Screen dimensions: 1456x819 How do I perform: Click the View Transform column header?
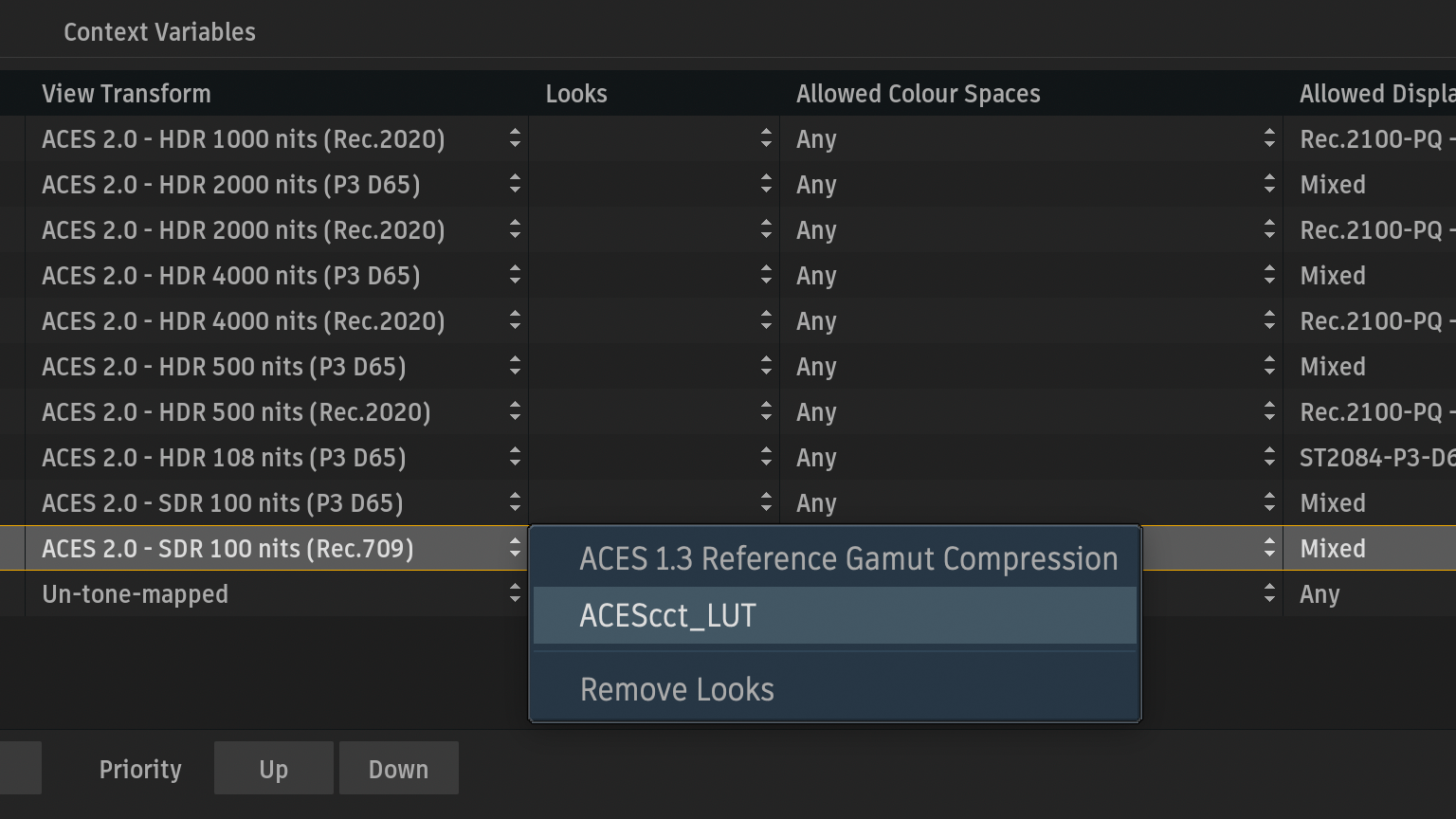click(127, 94)
